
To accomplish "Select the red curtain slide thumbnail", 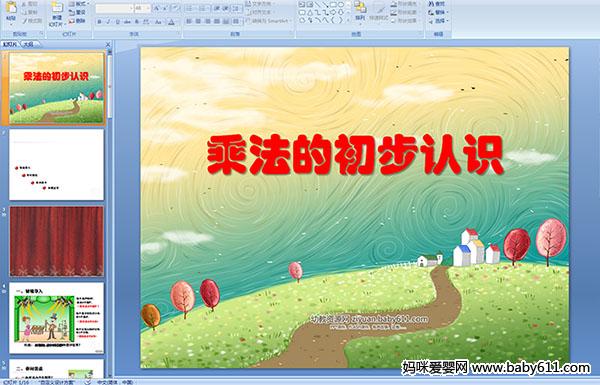I will tap(57, 241).
